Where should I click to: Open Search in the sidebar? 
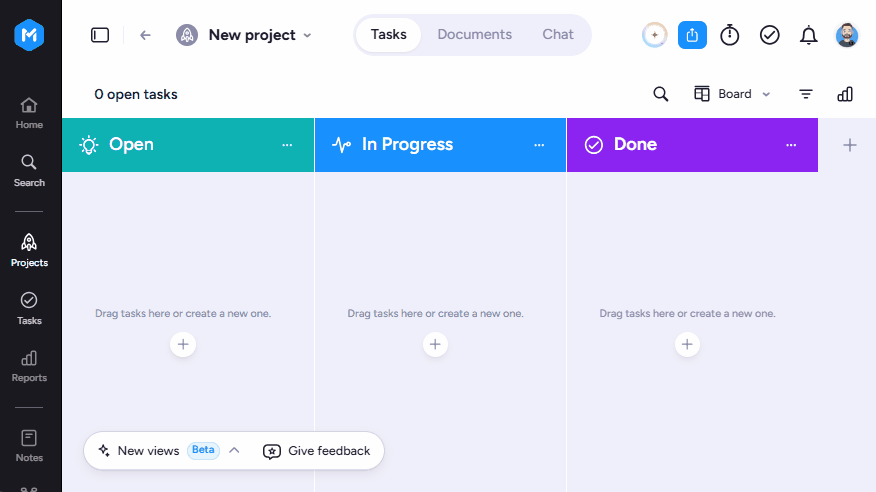pos(29,171)
